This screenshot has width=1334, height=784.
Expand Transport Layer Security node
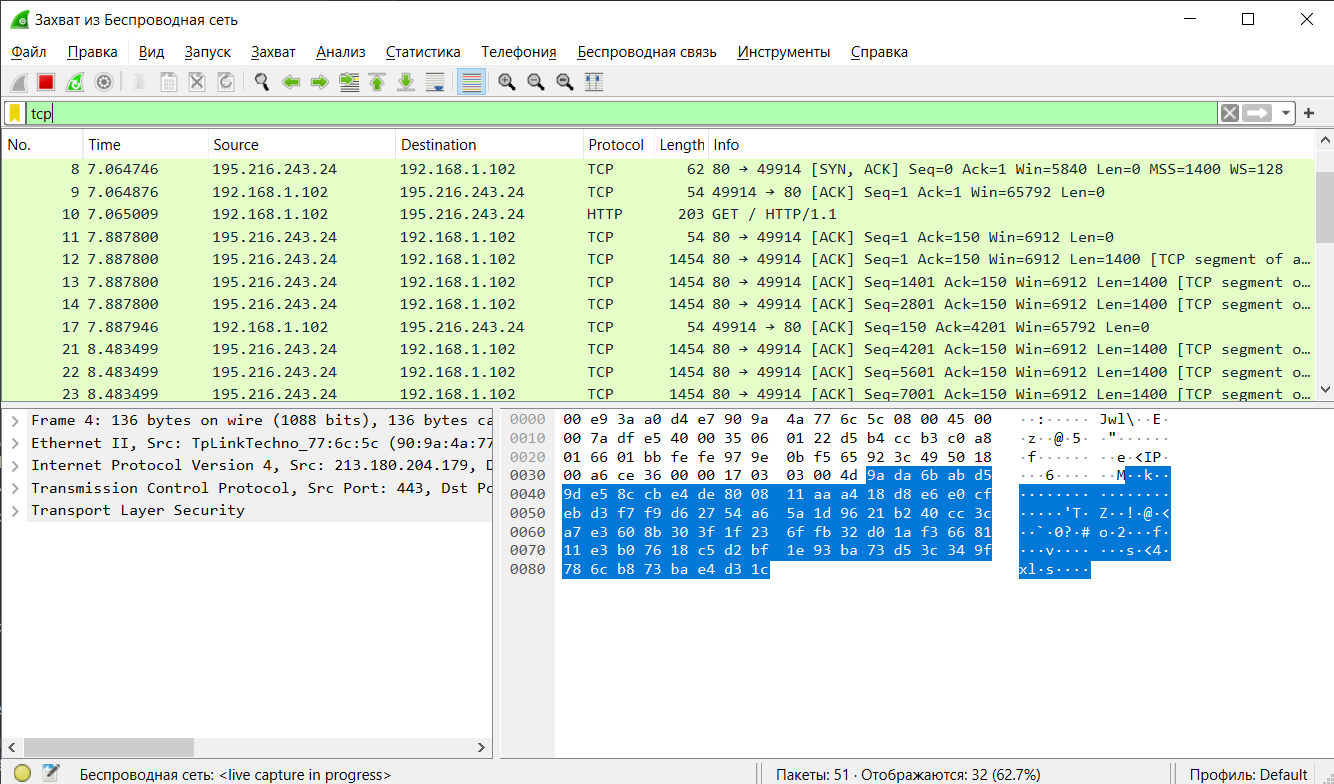(14, 510)
